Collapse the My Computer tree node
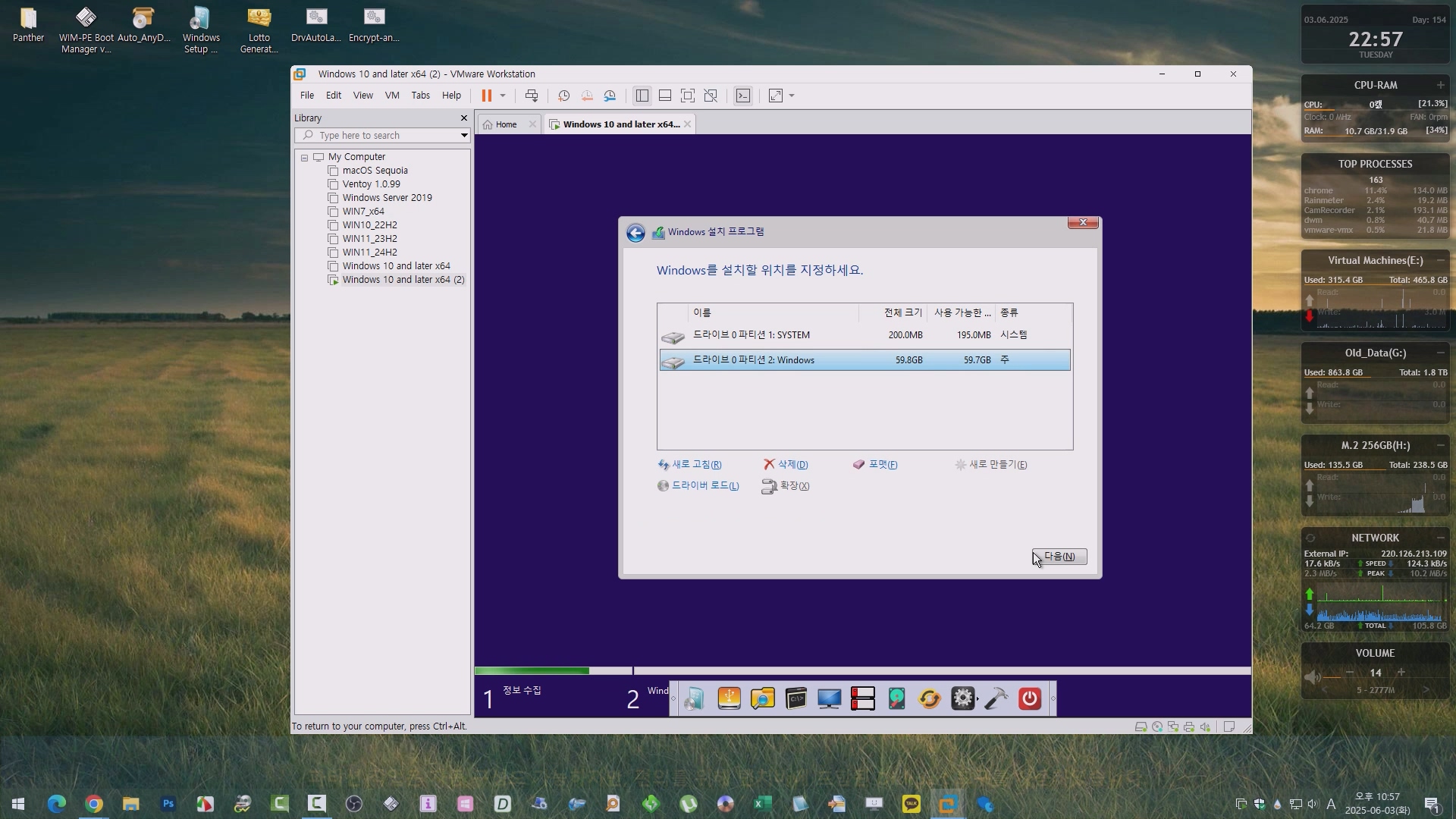Viewport: 1456px width, 819px height. tap(304, 158)
